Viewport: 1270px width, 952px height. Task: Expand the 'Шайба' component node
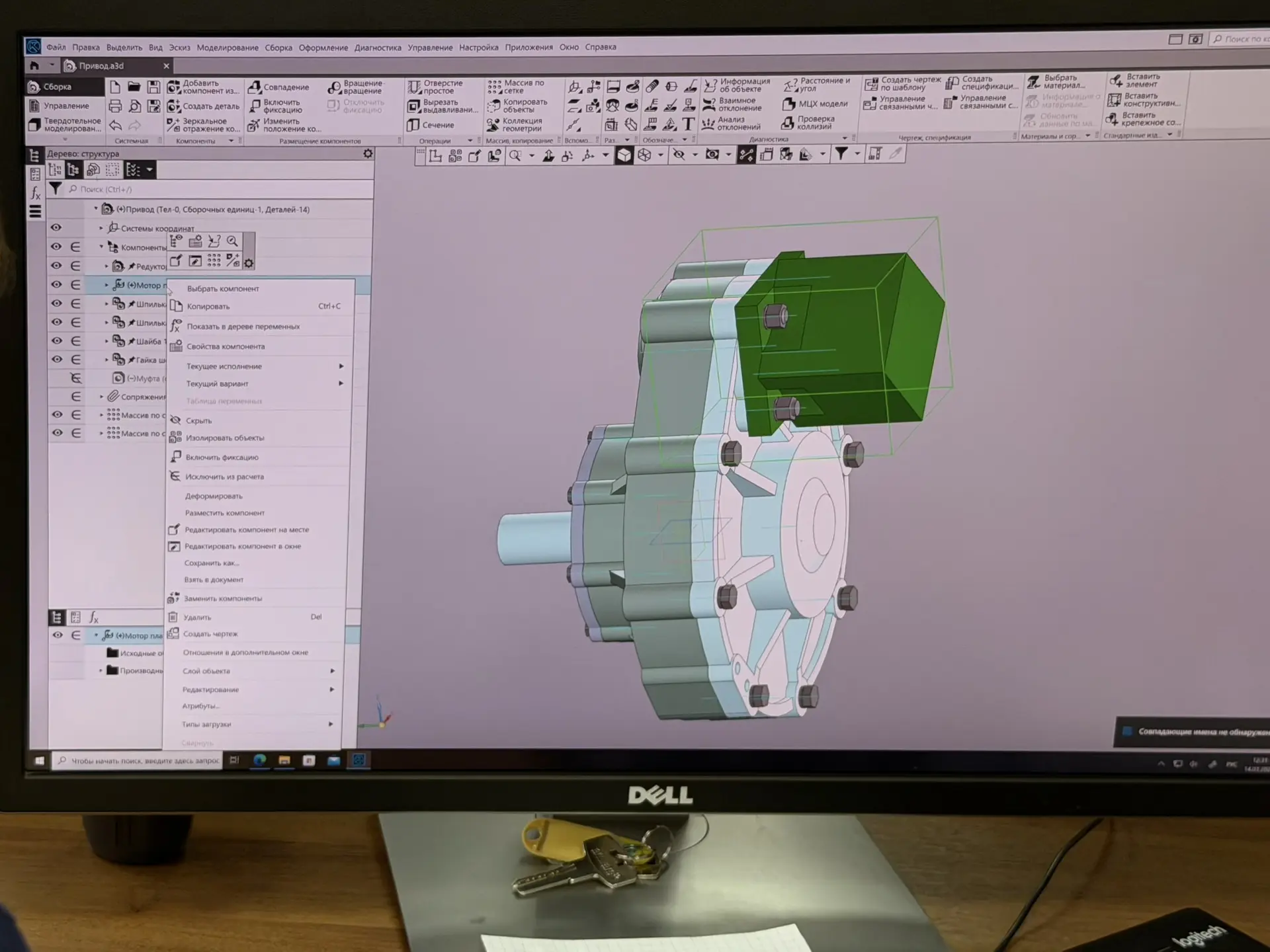coord(106,341)
